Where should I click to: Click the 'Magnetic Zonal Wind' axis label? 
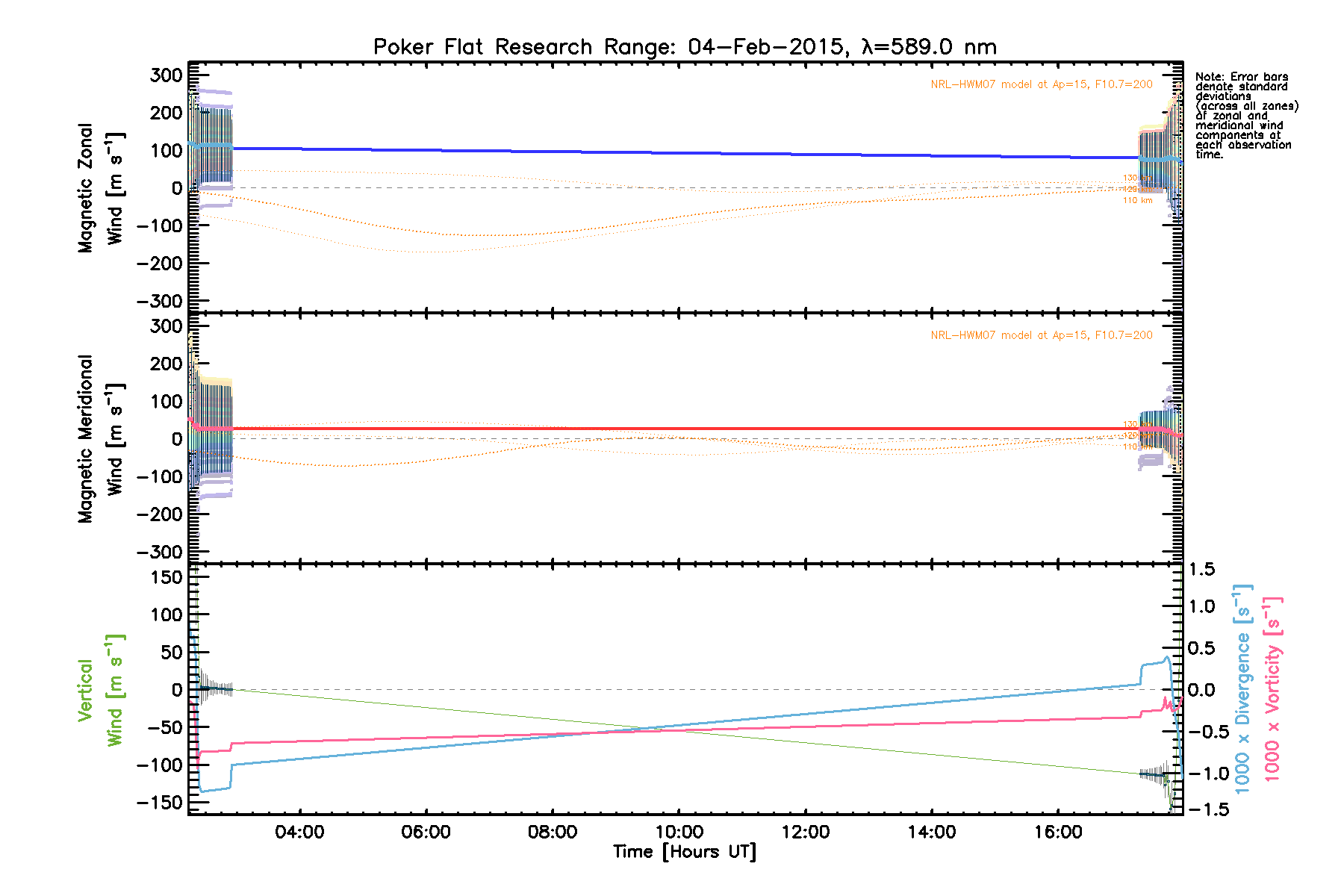click(100, 188)
